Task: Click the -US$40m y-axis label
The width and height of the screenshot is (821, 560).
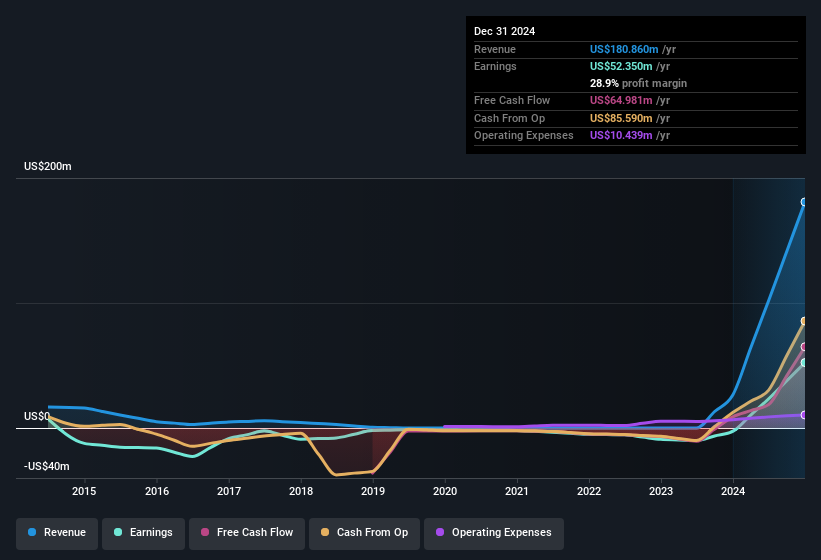Action: click(x=47, y=466)
